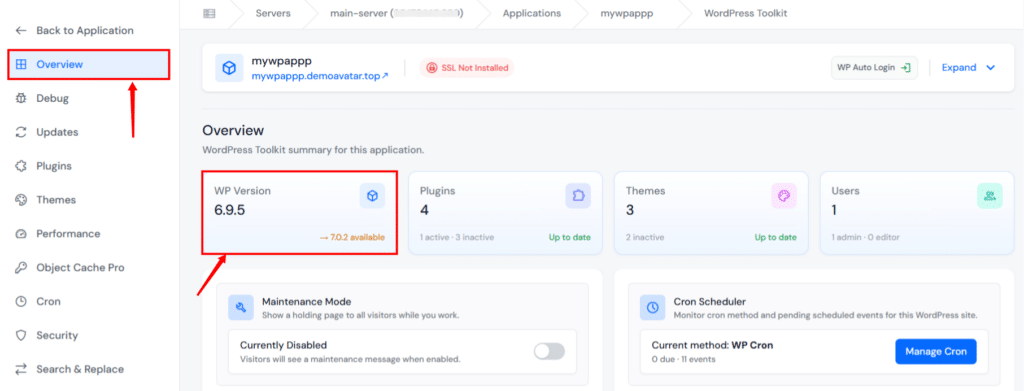This screenshot has height=391, width=1024.
Task: Click the WP Auto Login button
Action: coord(874,68)
